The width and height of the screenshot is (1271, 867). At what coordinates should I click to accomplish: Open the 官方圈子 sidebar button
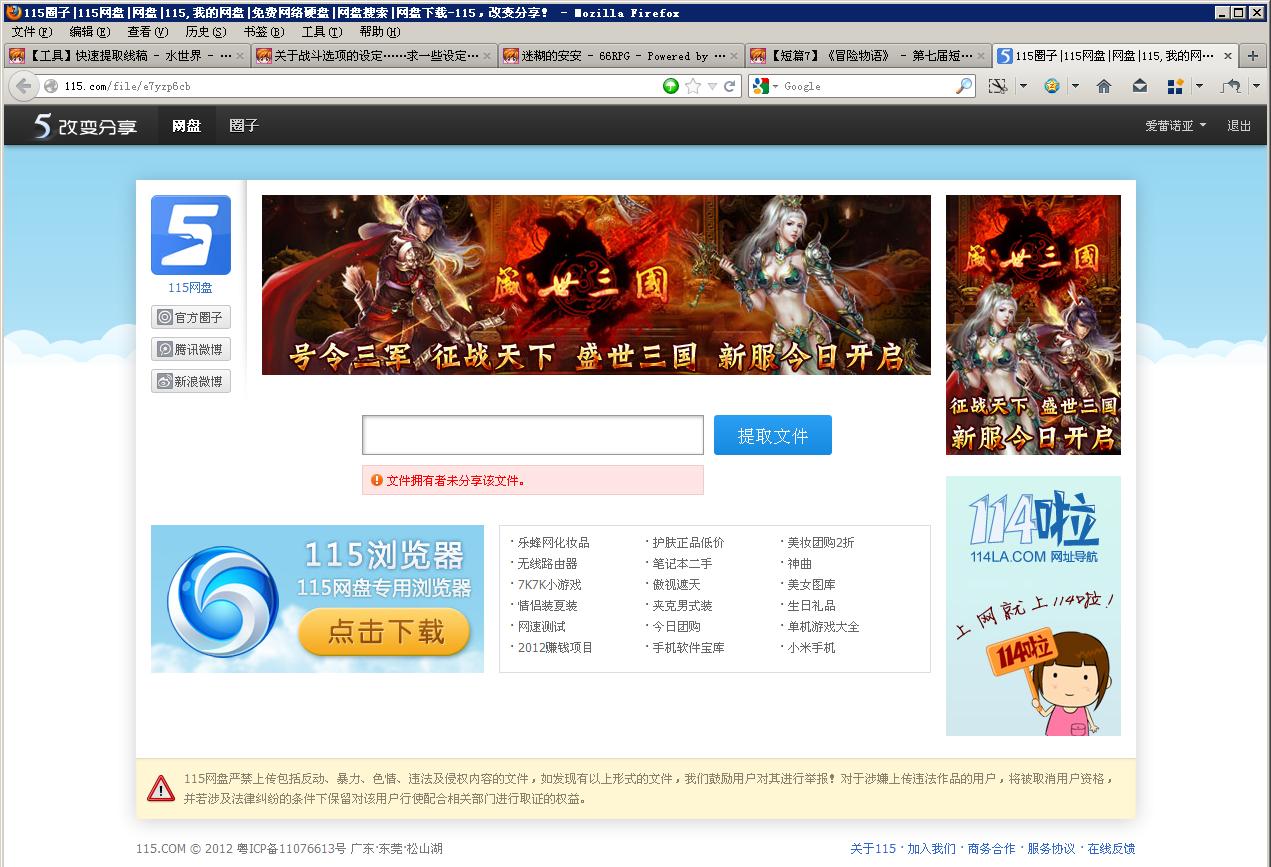[191, 317]
